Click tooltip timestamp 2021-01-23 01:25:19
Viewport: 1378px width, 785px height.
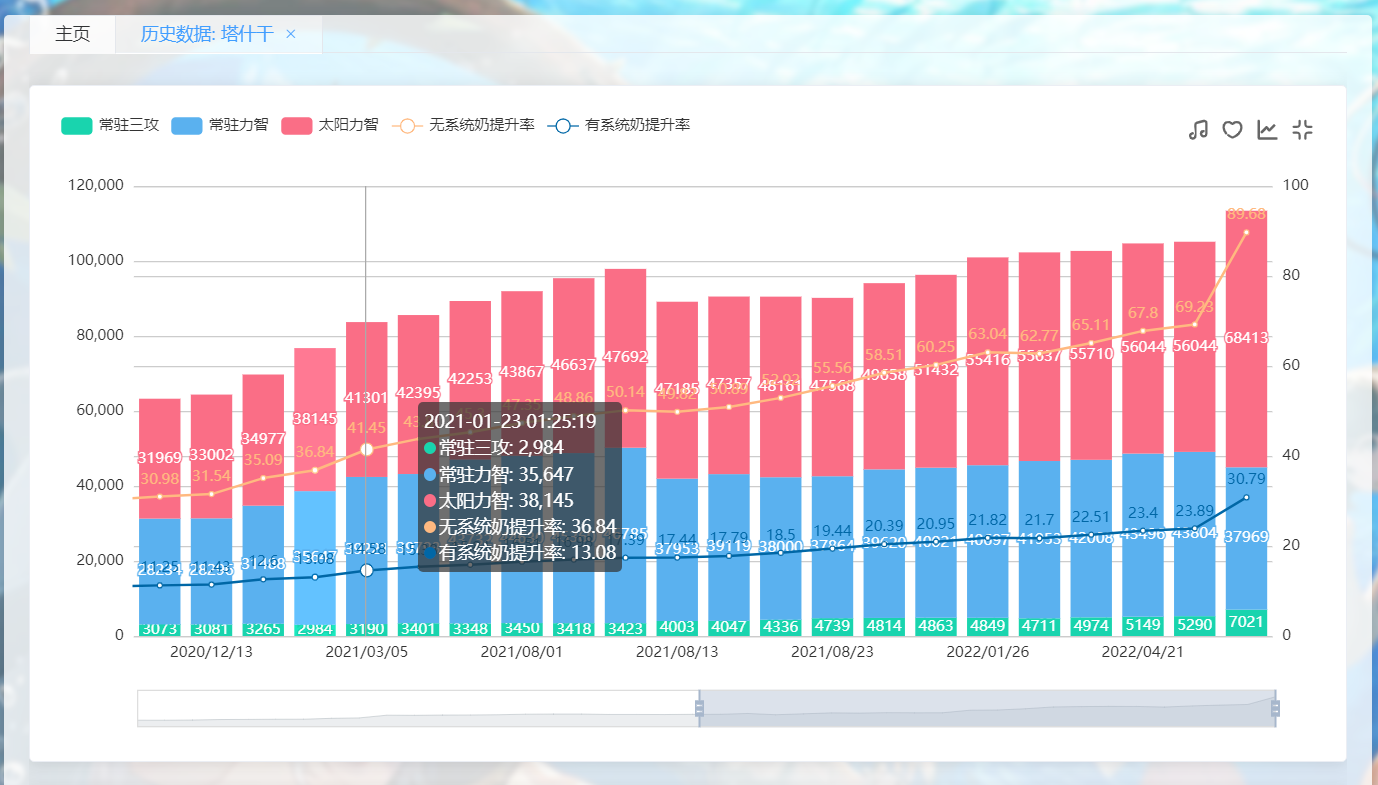[510, 422]
